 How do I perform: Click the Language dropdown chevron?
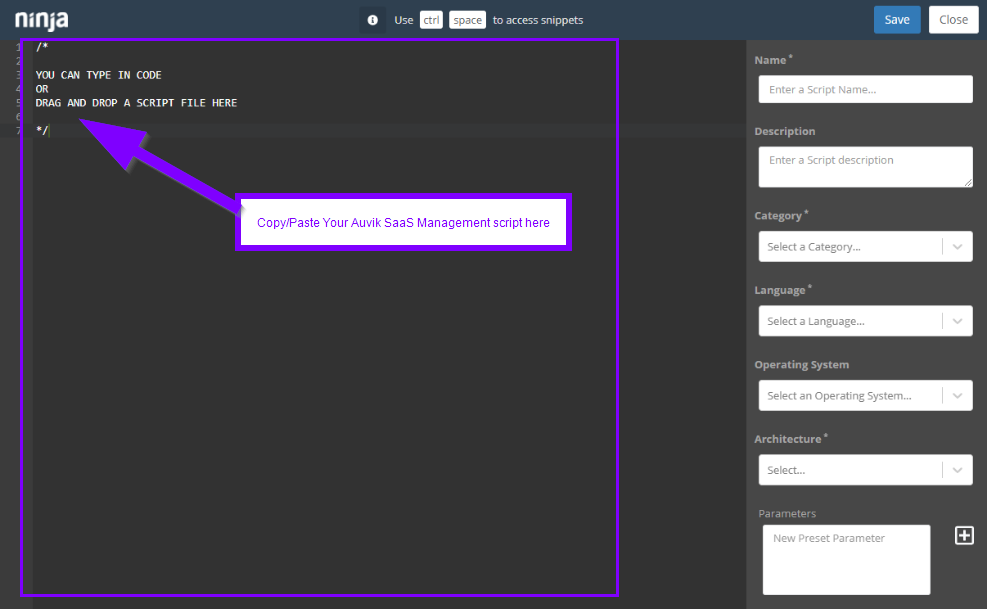(958, 320)
